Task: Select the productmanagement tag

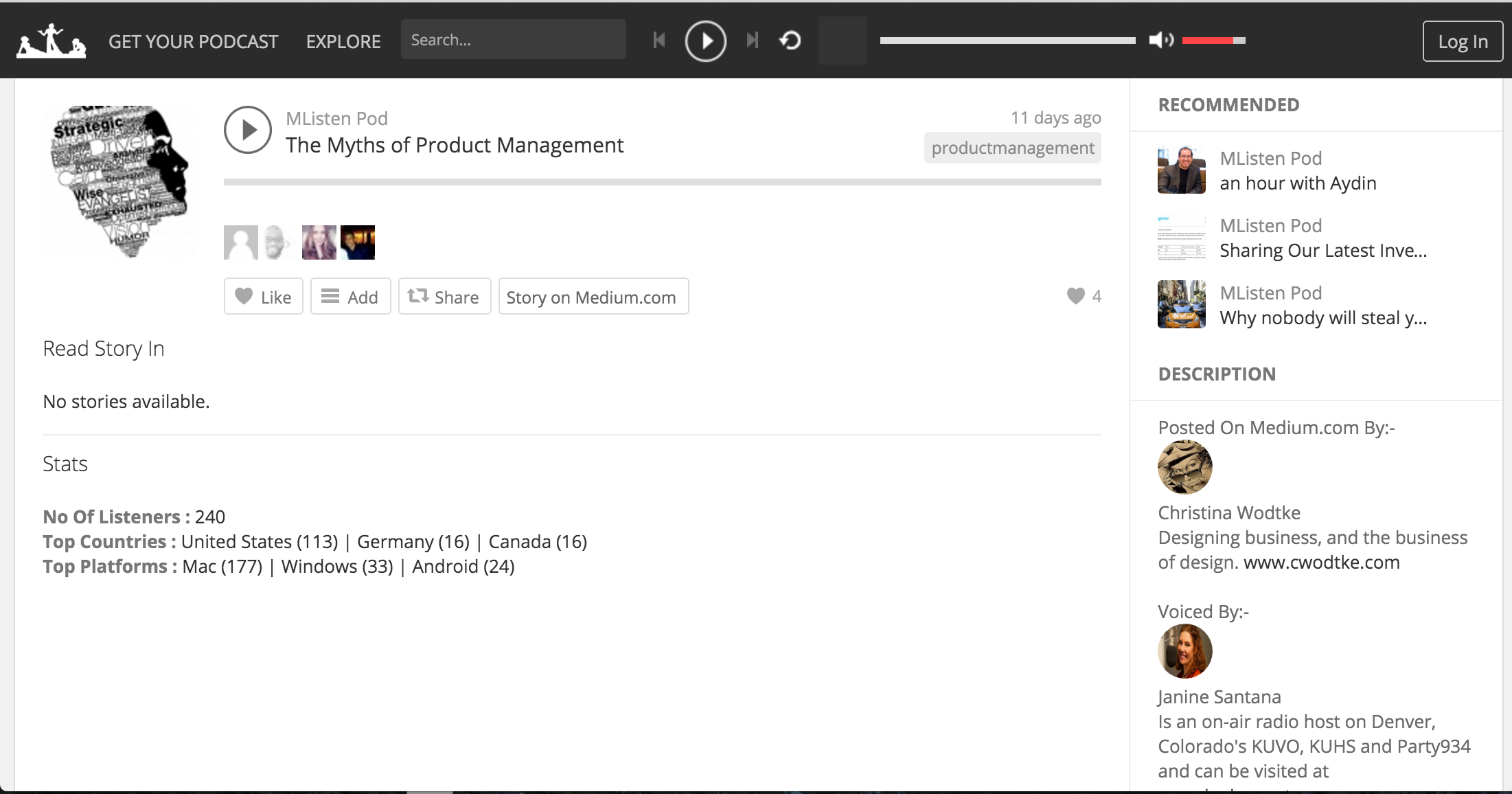Action: (1012, 148)
